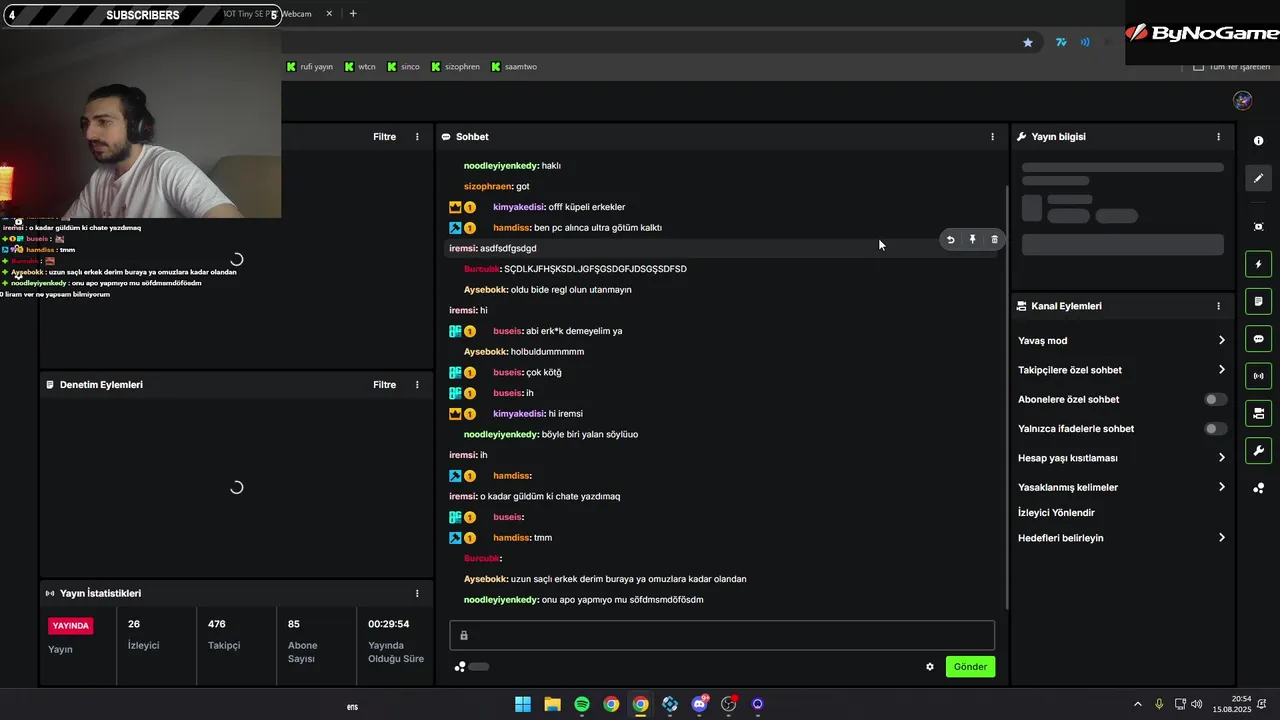
Task: Click the 7TV extension icon in the browser toolbar
Action: click(1061, 42)
